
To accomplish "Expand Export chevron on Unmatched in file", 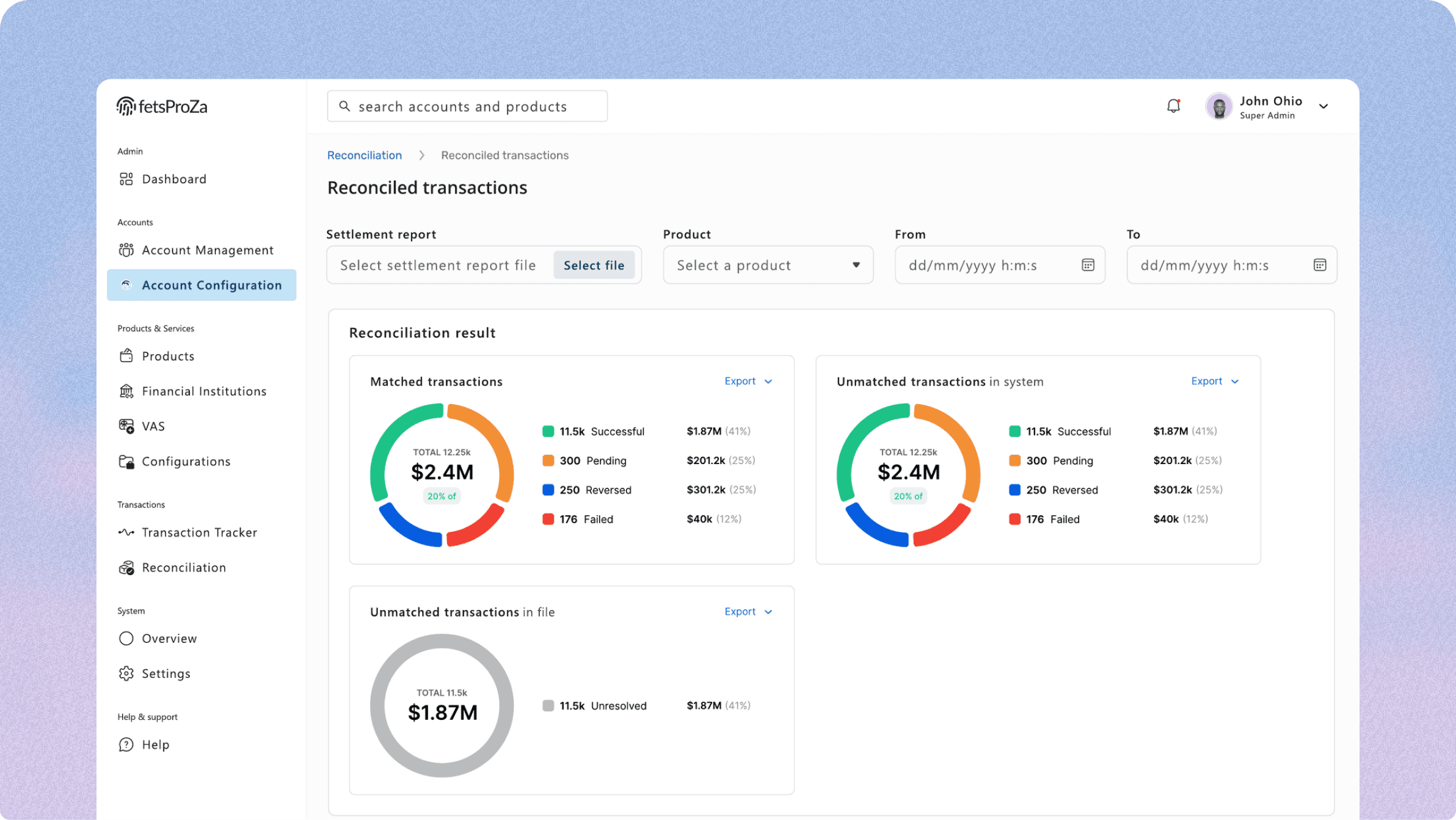I will point(768,612).
